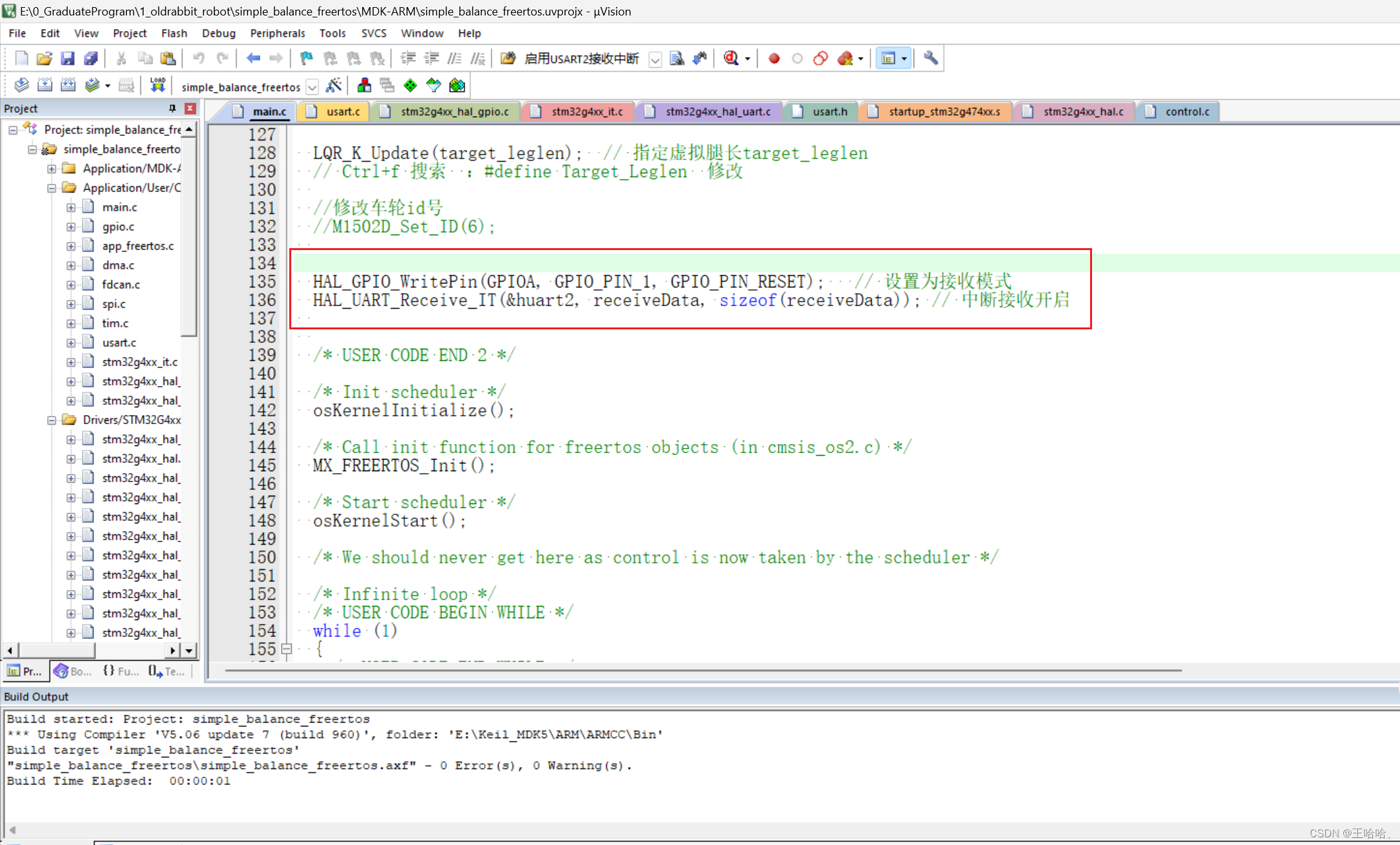1400x845 pixels.
Task: Open the Flash menu
Action: point(174,34)
